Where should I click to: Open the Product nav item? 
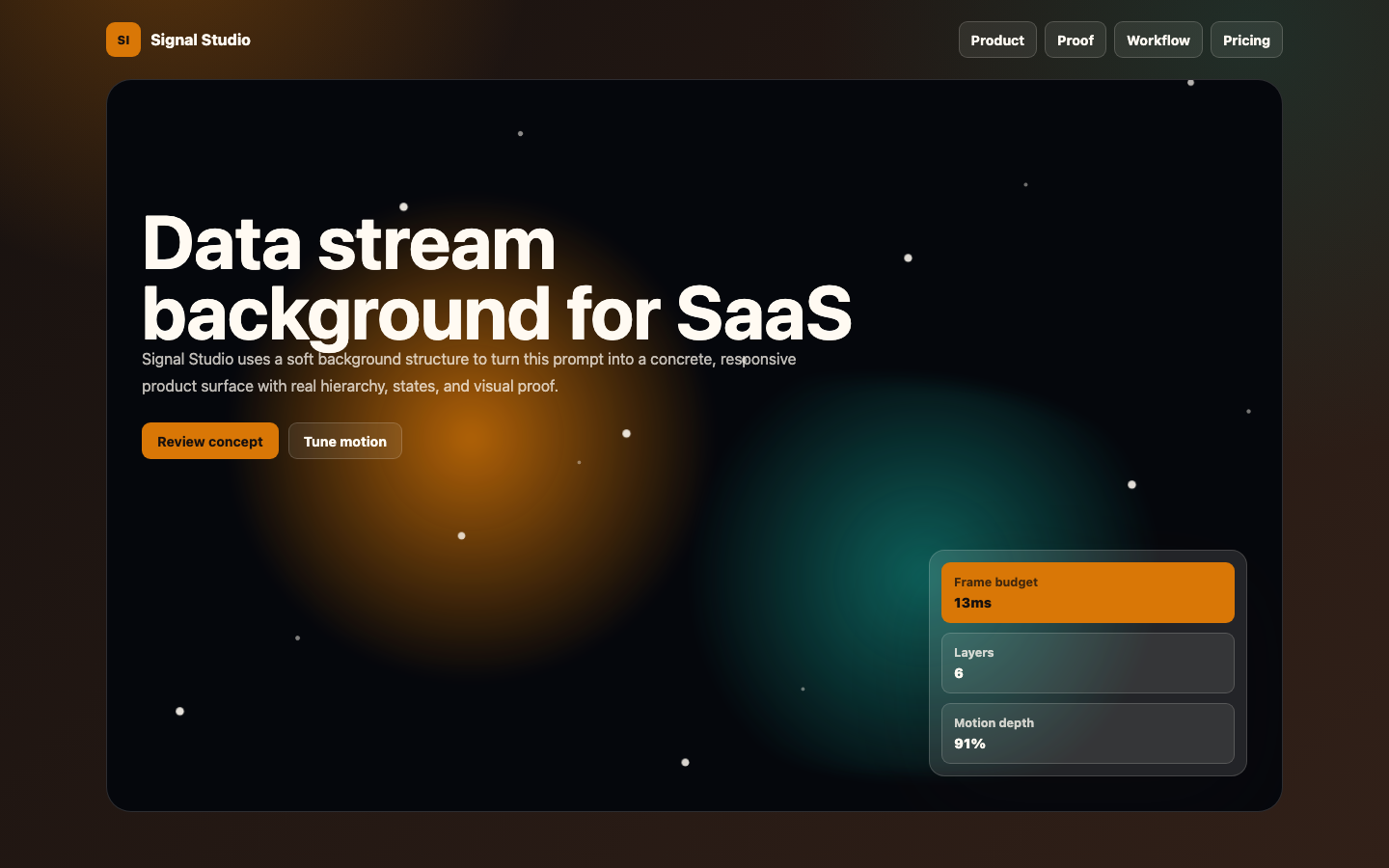click(997, 40)
